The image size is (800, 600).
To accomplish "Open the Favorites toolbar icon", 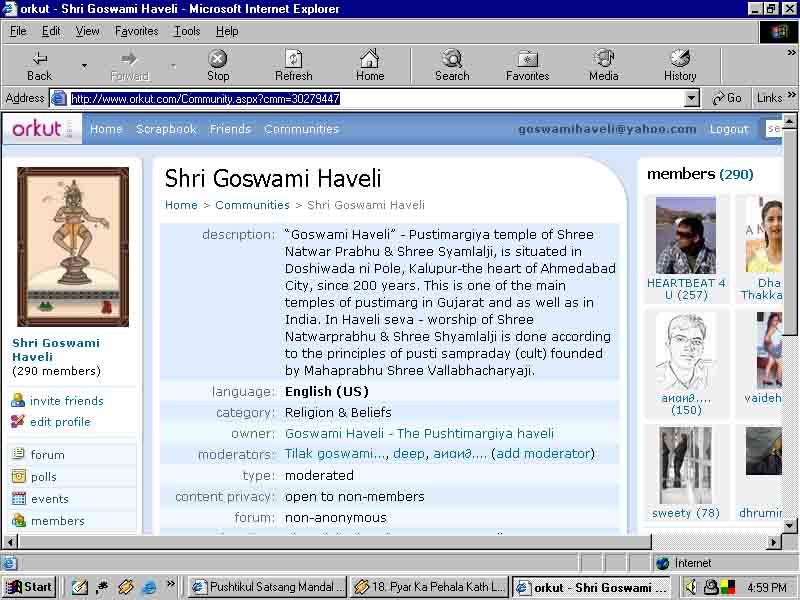I will (528, 59).
